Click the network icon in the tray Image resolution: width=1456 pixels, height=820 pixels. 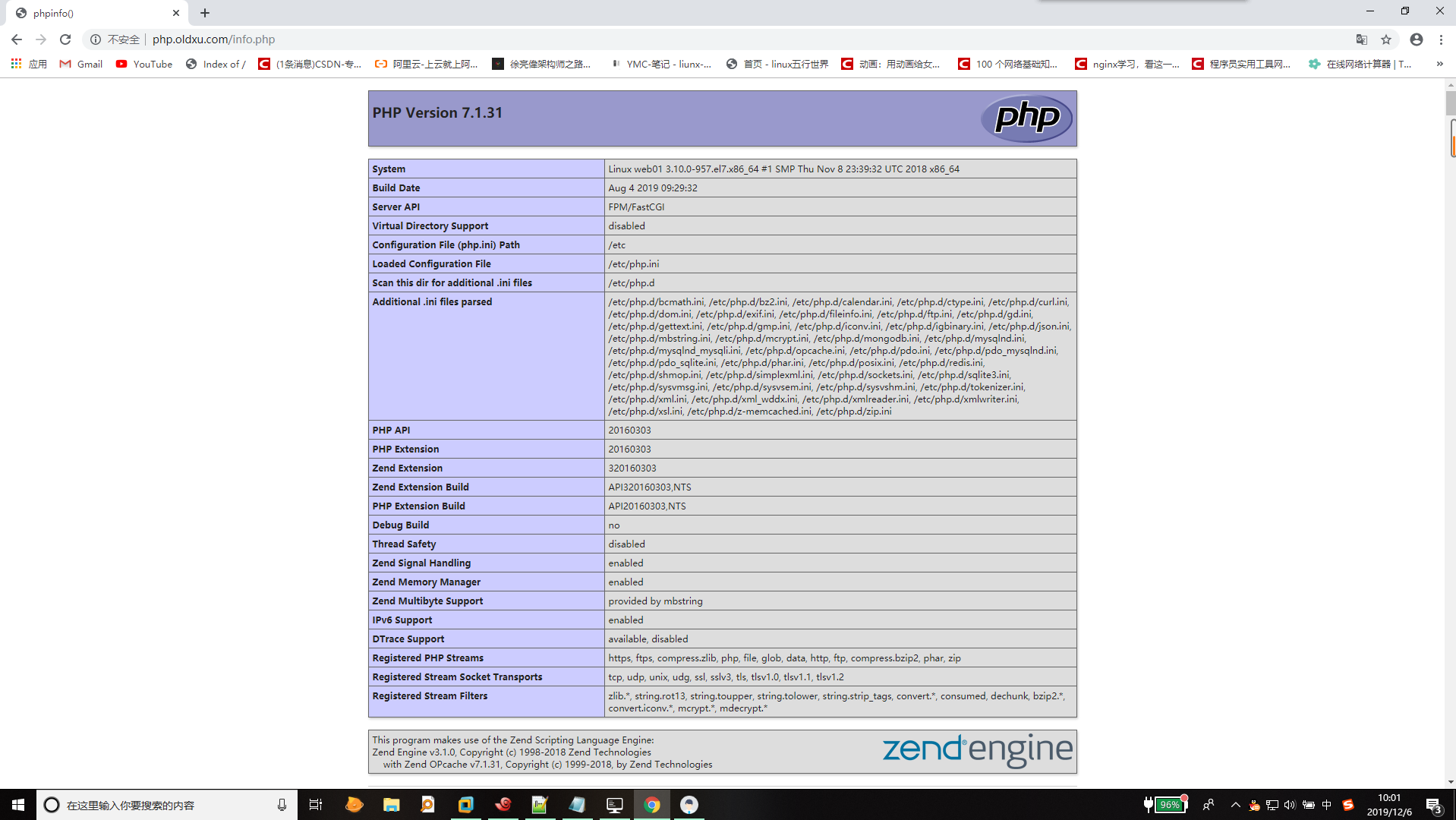point(1272,805)
